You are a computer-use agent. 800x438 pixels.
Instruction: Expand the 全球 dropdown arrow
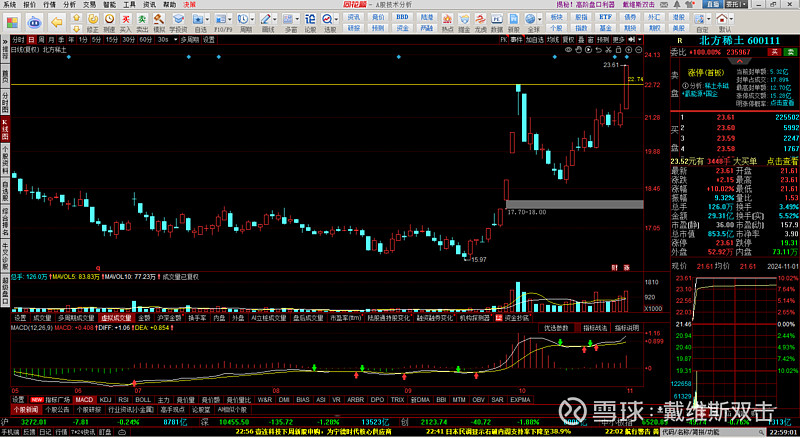pos(540,19)
